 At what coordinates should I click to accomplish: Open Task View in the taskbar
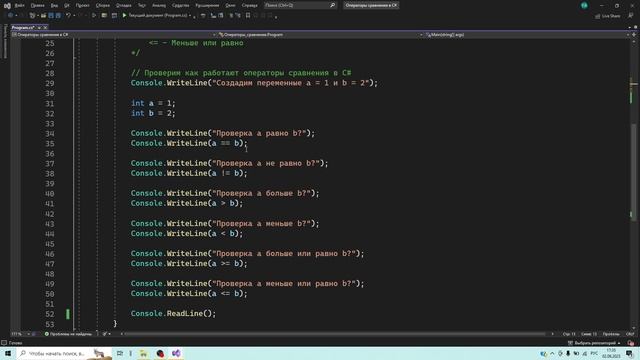point(120,353)
